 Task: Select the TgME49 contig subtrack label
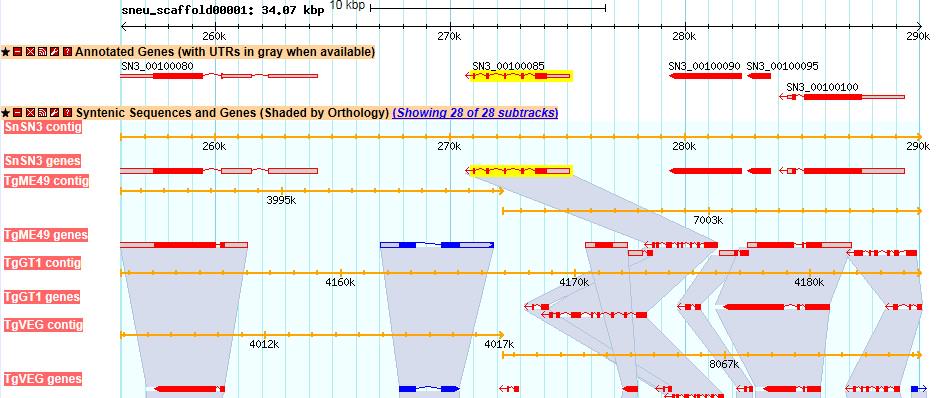click(46, 181)
